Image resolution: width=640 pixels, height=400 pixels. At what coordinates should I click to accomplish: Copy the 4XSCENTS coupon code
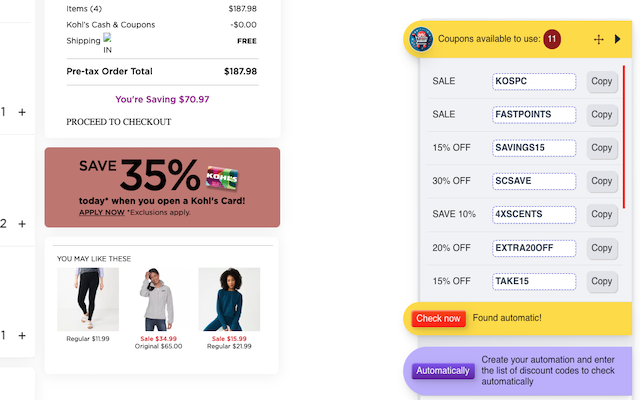coord(602,214)
